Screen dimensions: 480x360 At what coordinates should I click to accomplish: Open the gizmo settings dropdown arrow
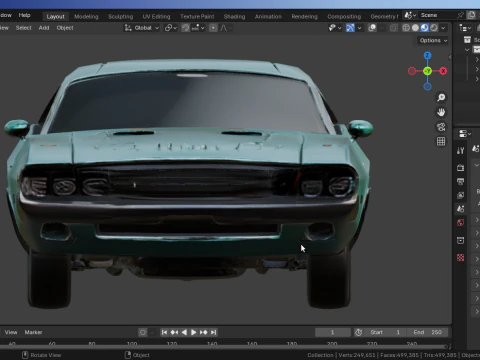point(359,28)
